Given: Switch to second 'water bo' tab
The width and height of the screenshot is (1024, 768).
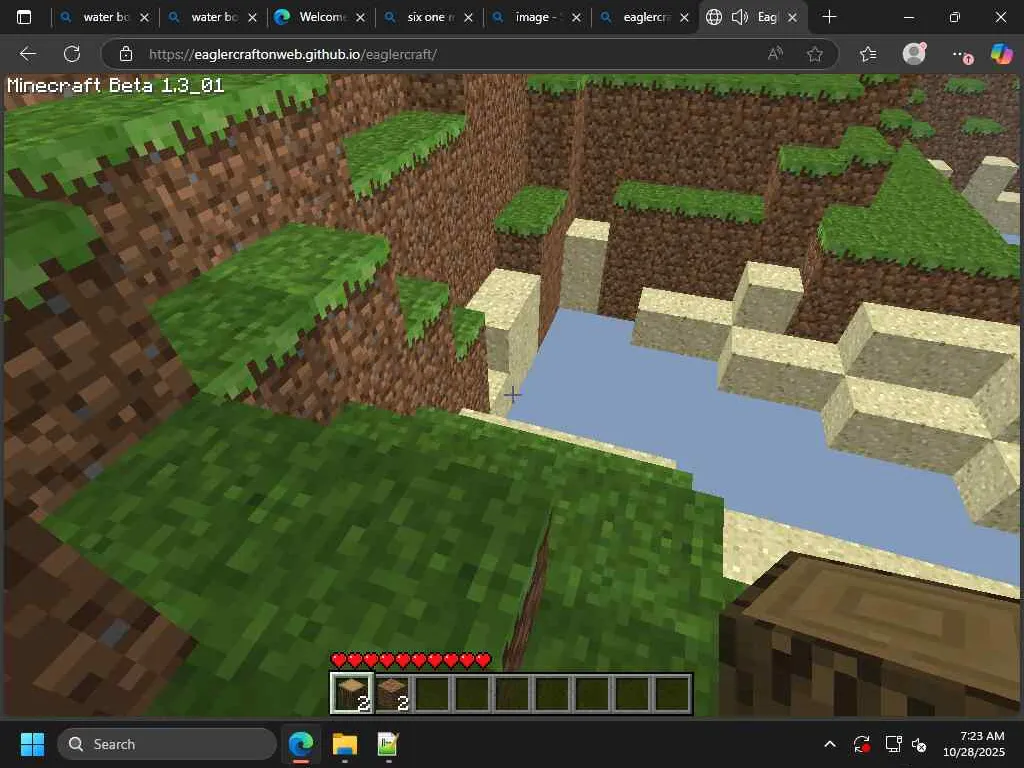Looking at the screenshot, I should point(212,17).
